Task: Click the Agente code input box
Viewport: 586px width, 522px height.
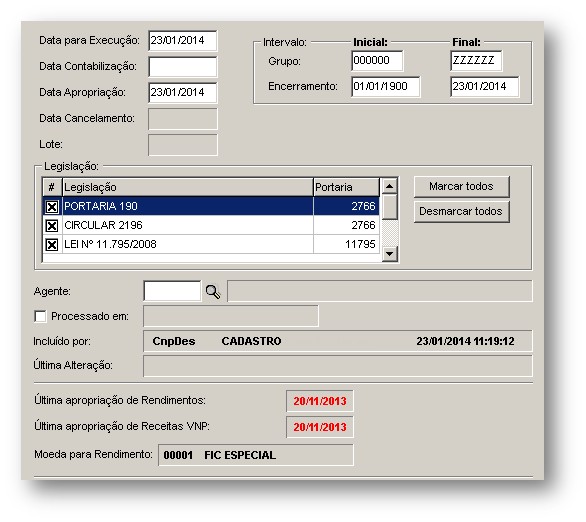Action: (x=172, y=291)
